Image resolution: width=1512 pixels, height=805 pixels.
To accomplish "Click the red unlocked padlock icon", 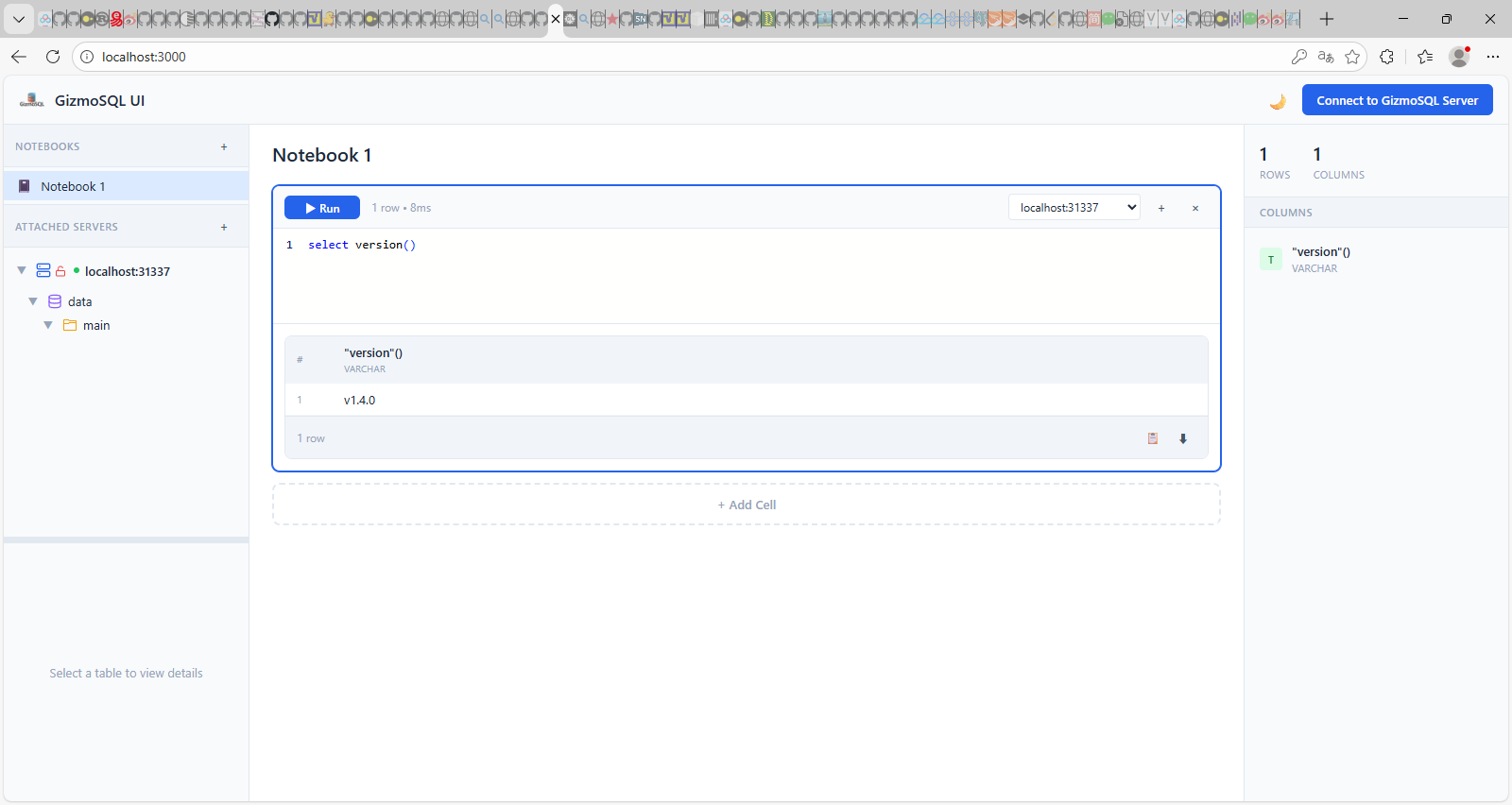I will point(60,271).
